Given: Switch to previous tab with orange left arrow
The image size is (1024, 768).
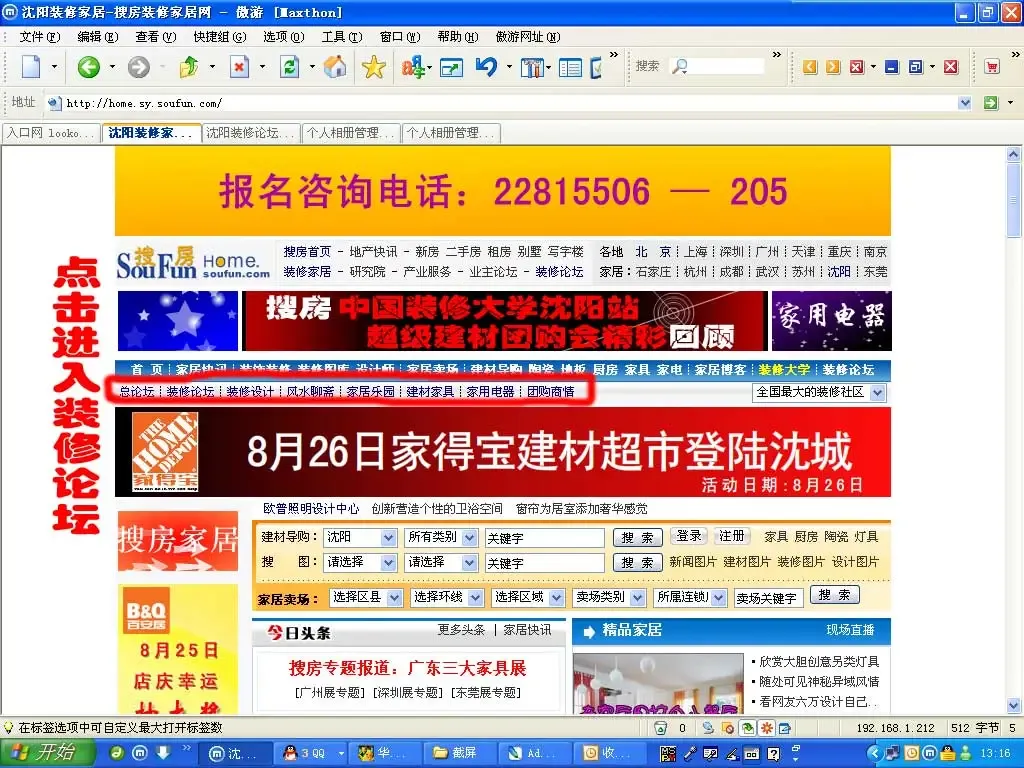Looking at the screenshot, I should tap(810, 67).
